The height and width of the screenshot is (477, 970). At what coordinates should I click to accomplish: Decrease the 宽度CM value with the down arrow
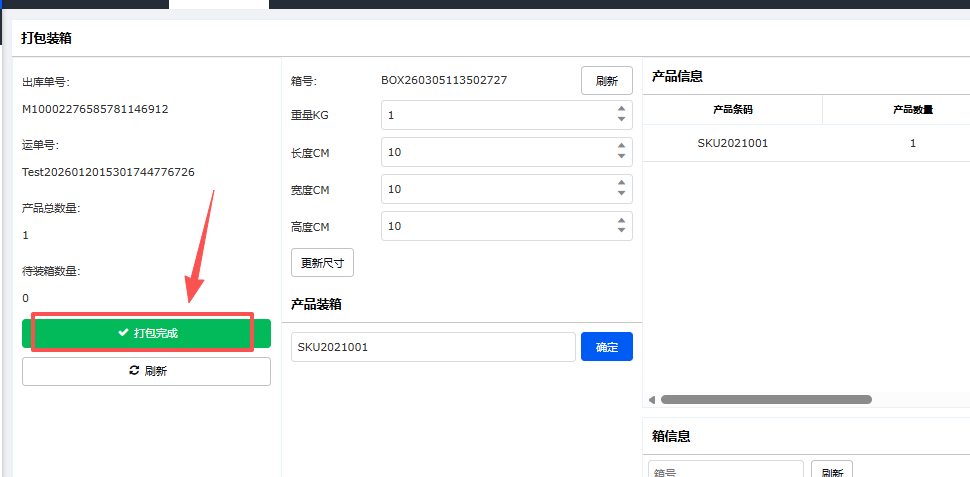pyautogui.click(x=621, y=194)
